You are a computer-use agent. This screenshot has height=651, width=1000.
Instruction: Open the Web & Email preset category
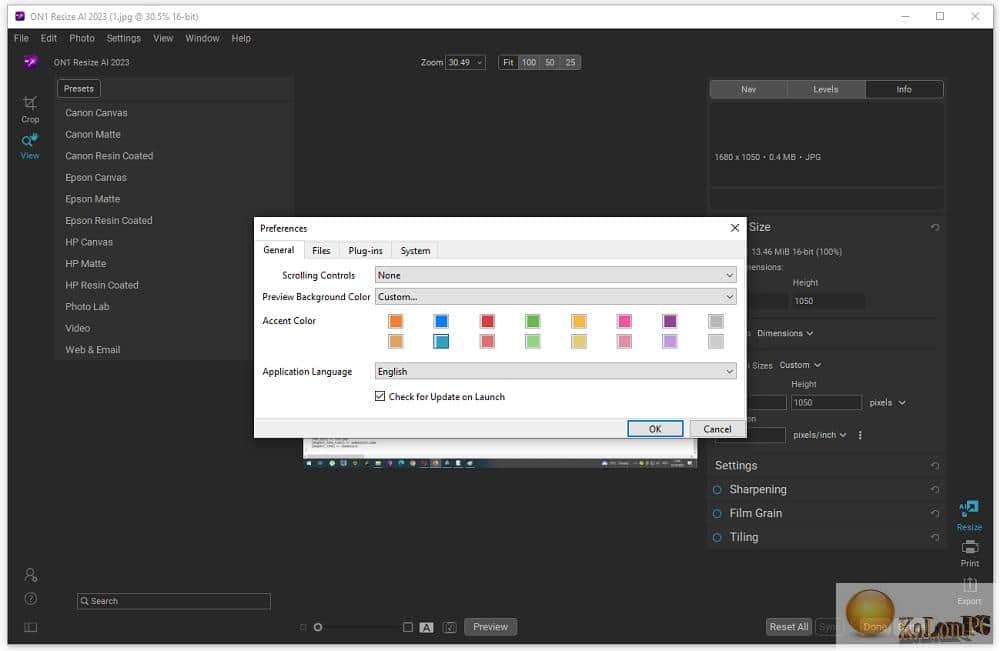pyautogui.click(x=92, y=349)
